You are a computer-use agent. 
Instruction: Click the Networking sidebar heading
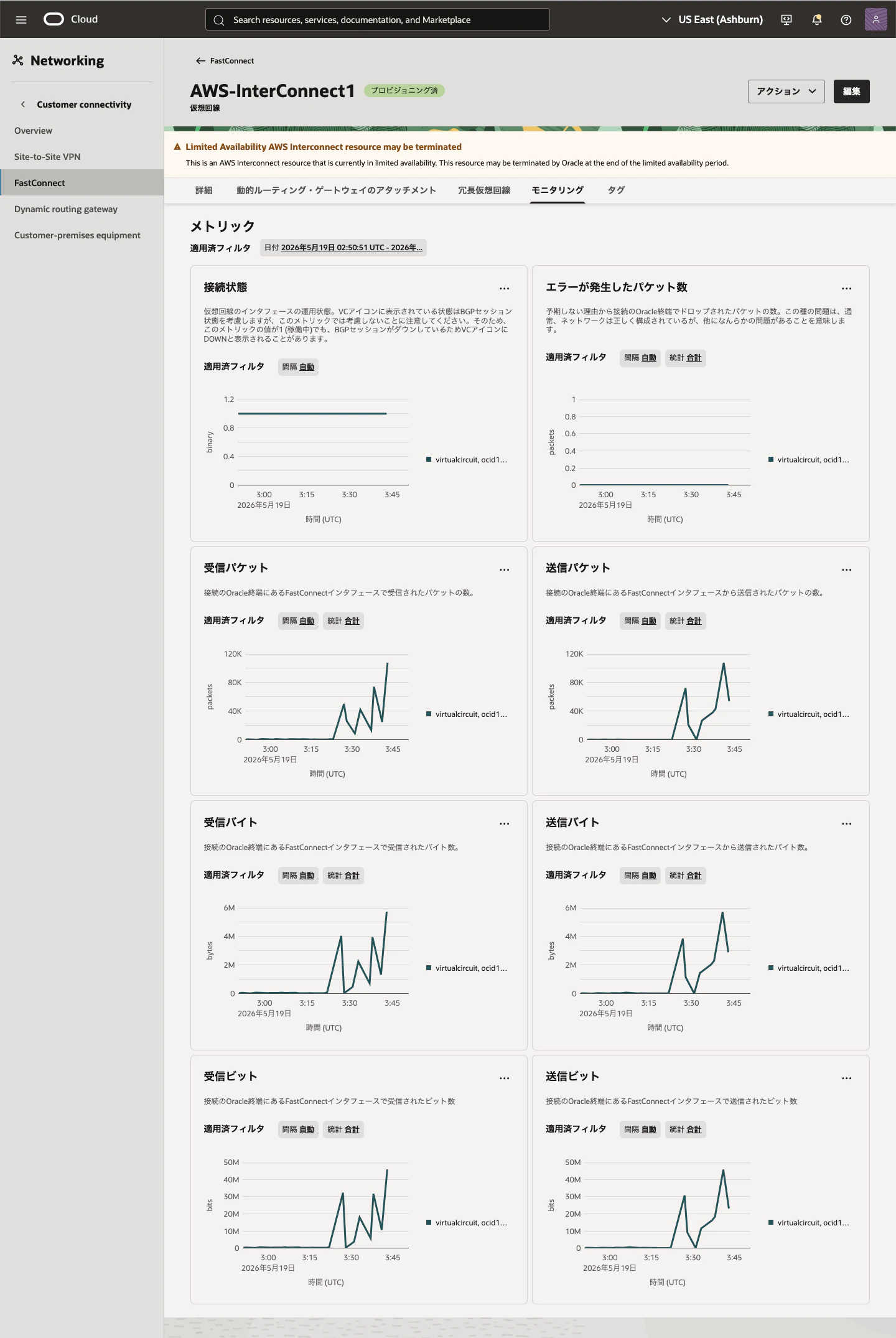[67, 60]
